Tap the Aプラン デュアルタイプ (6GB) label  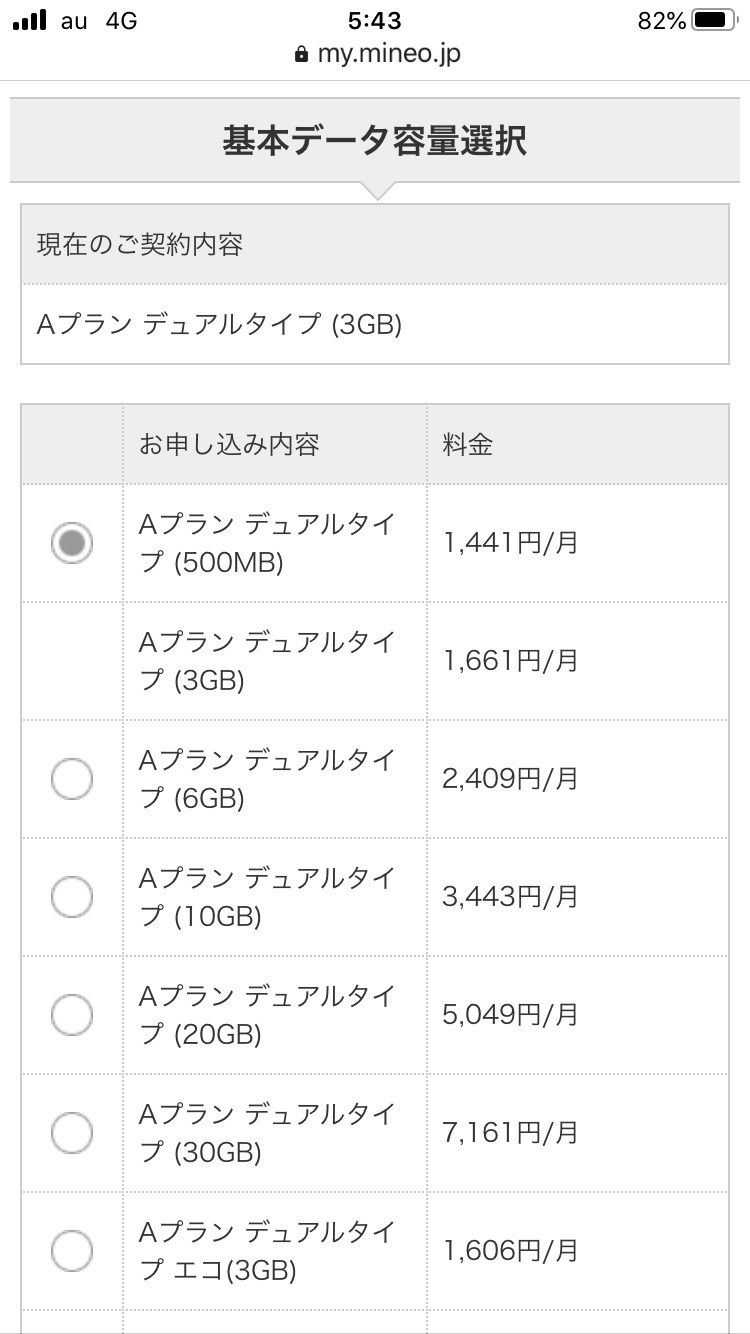point(267,779)
